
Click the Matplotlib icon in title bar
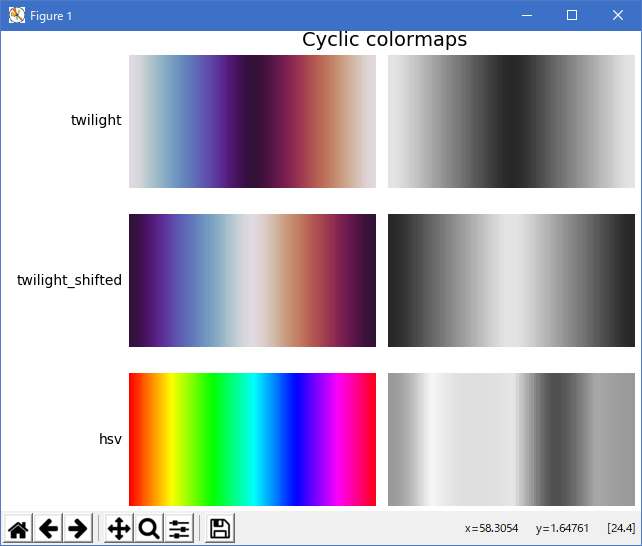pyautogui.click(x=17, y=16)
